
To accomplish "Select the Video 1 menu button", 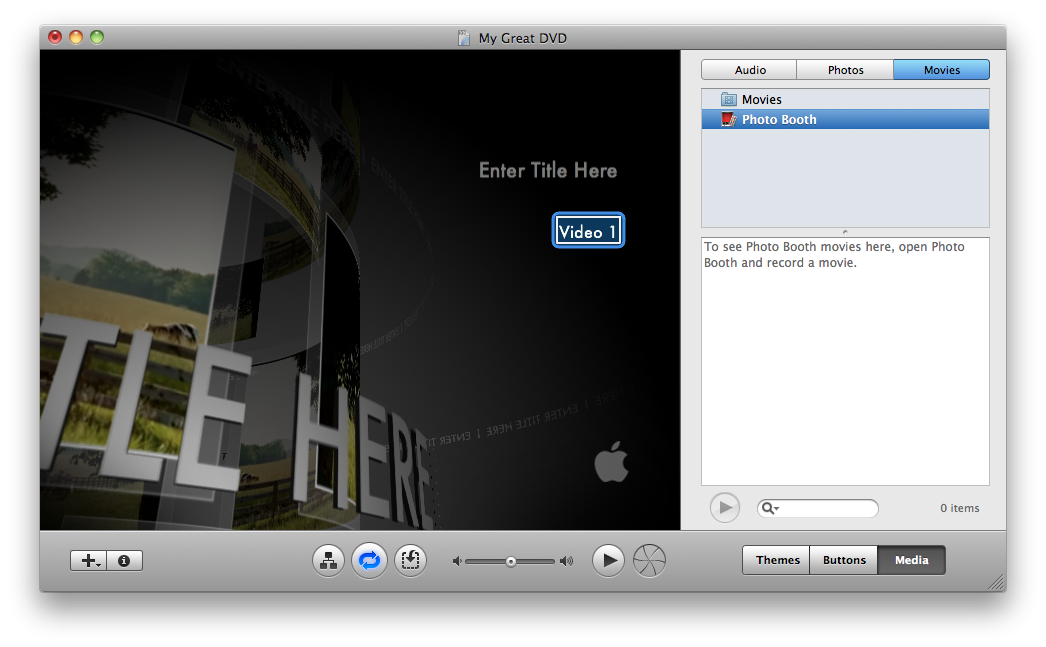I will [x=588, y=229].
